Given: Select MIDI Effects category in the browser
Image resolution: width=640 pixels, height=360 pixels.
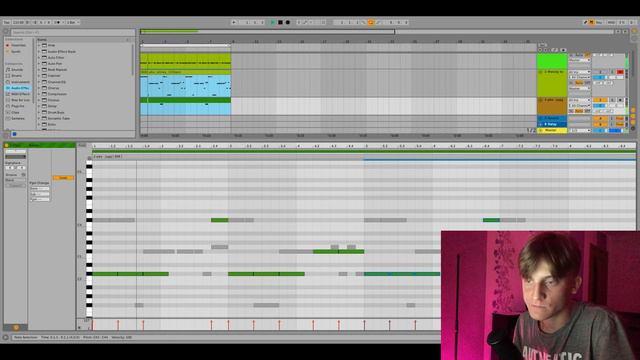Looking at the screenshot, I should point(18,94).
